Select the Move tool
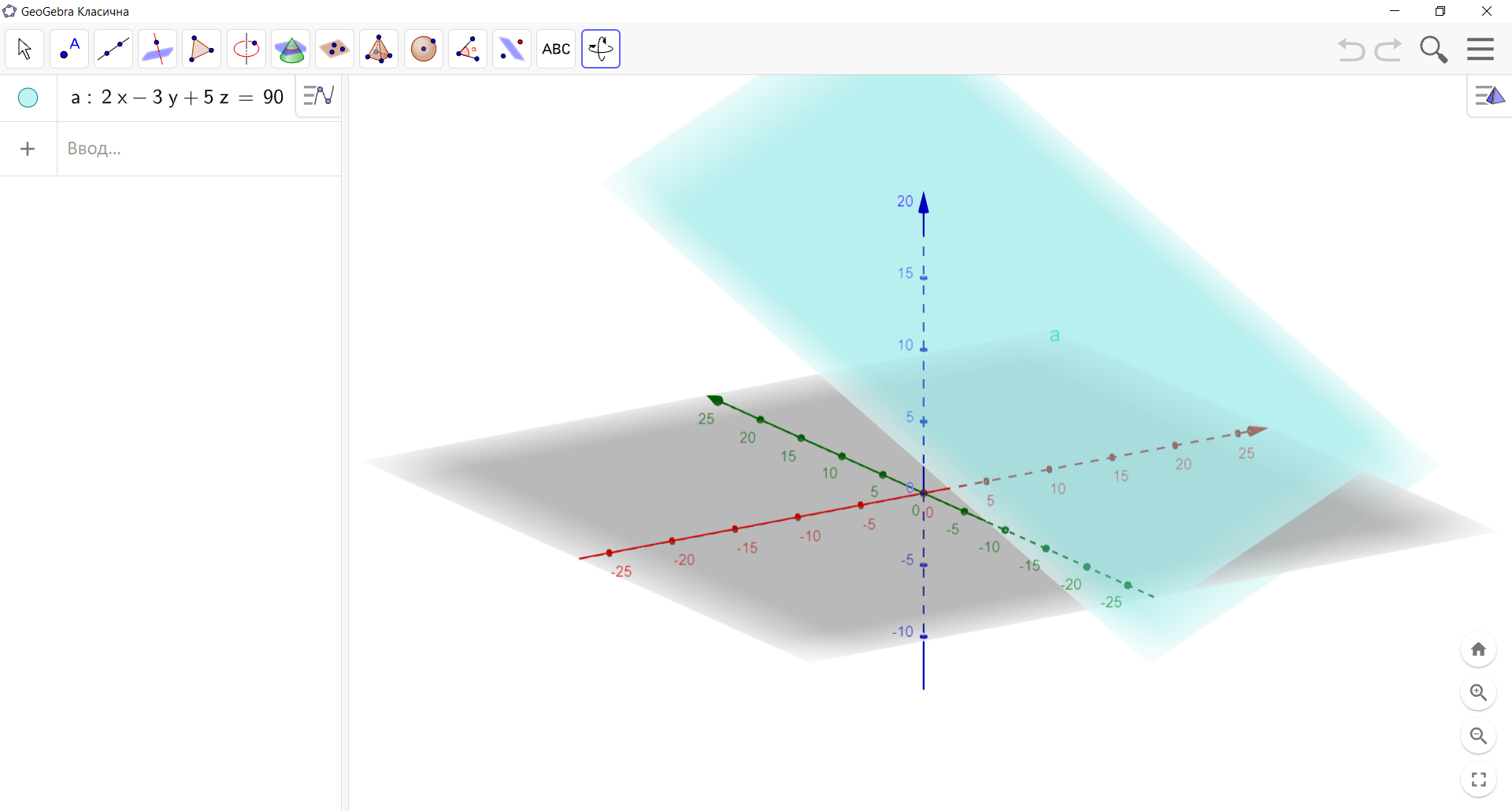This screenshot has height=811, width=1512. [24, 49]
